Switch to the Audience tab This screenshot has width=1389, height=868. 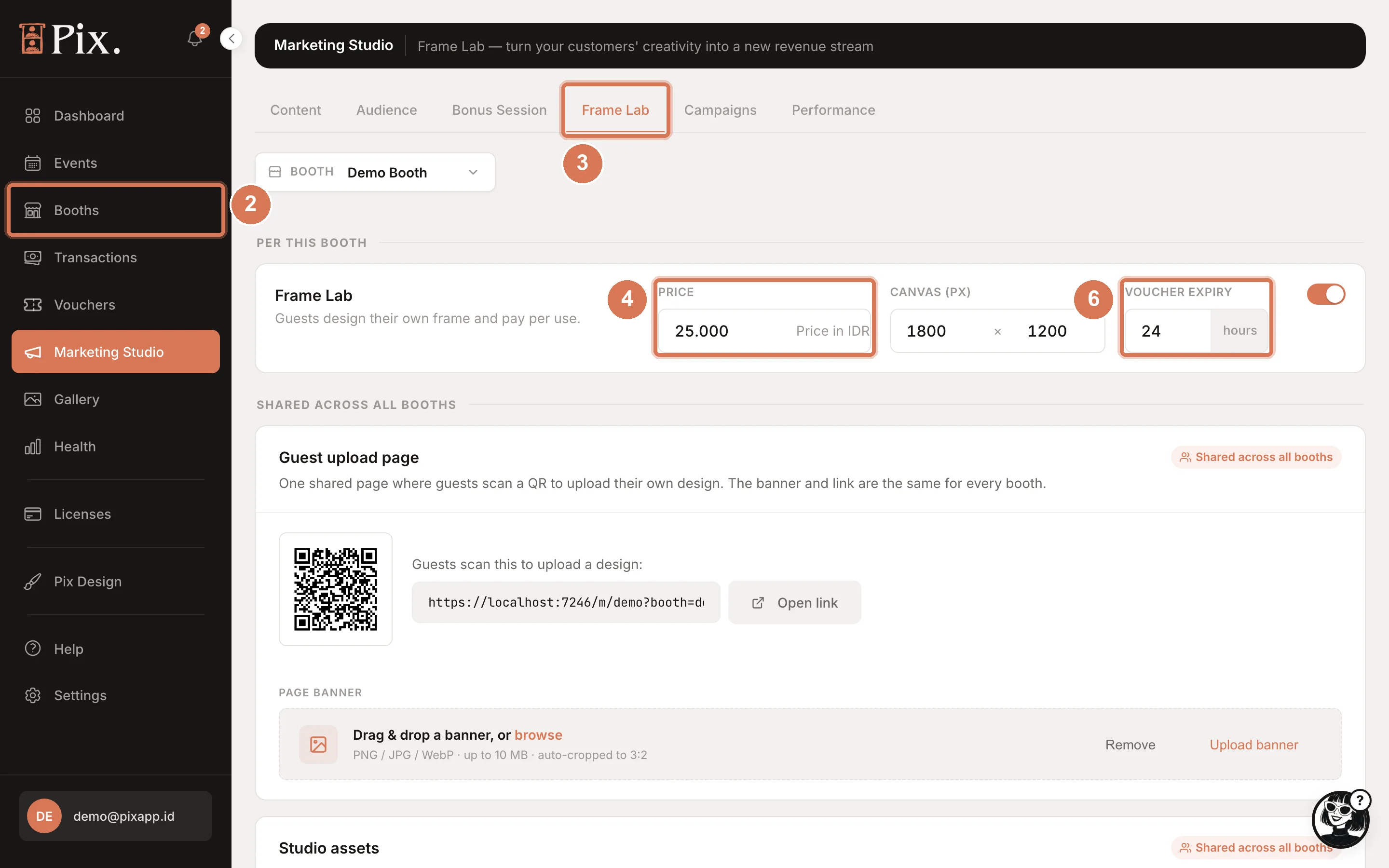click(386, 109)
